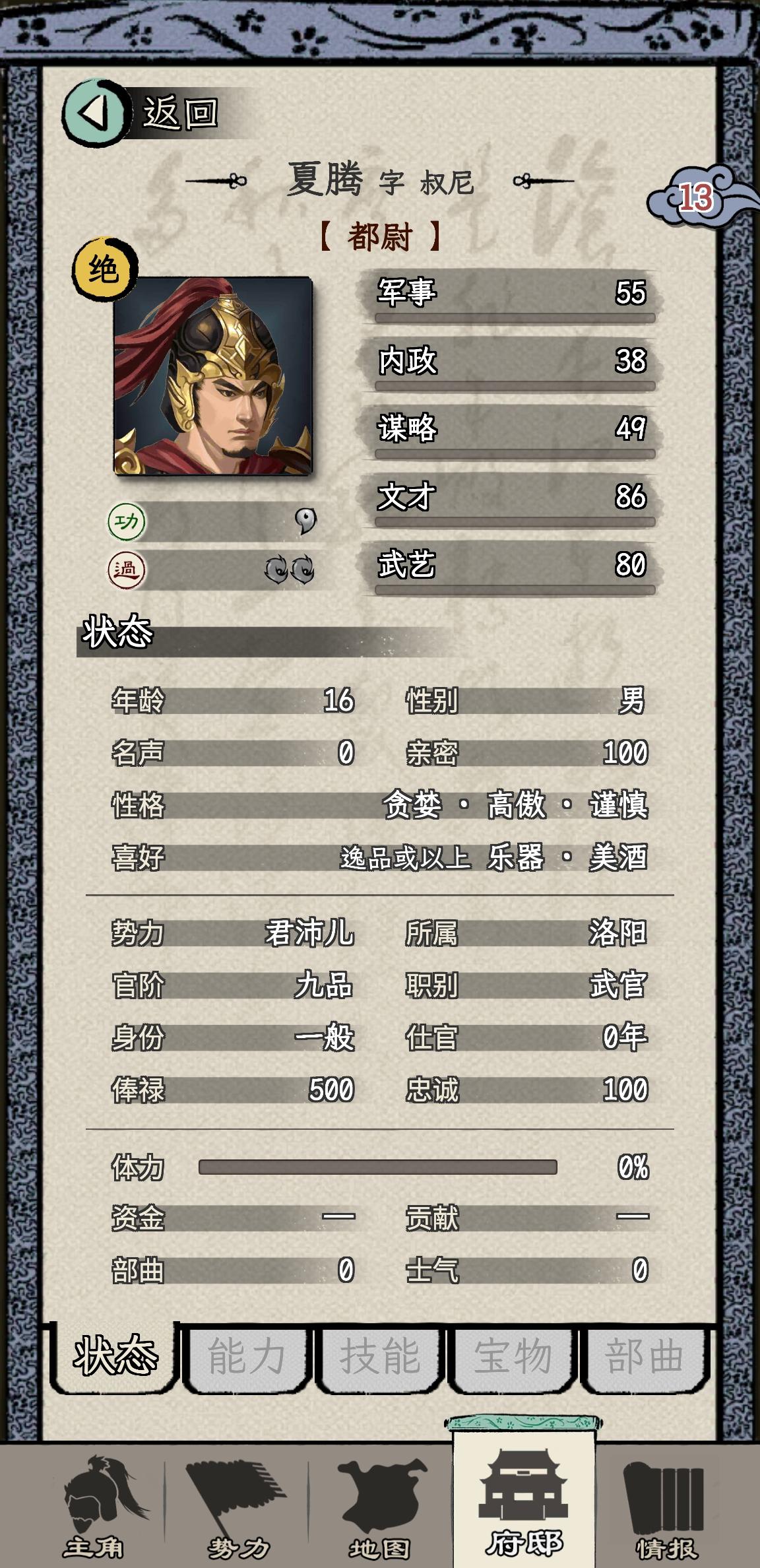Screen dimensions: 760x1568
Task: Select the 府邸 residence nav item
Action: coord(524,1509)
